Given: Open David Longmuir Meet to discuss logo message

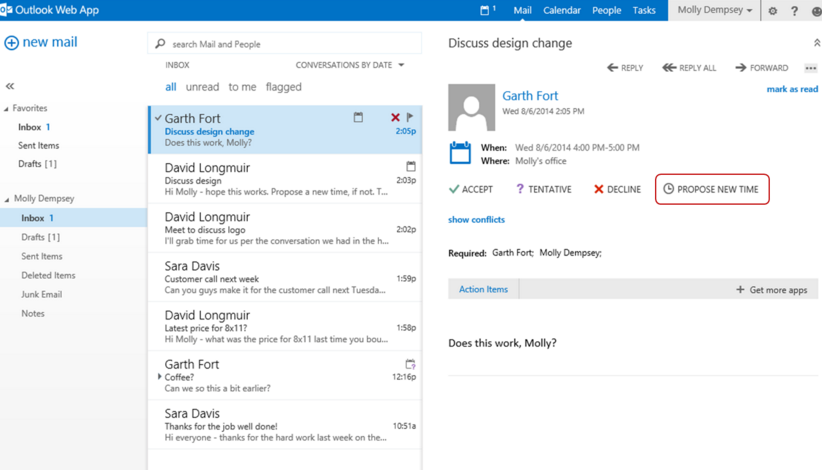Looking at the screenshot, I should 285,228.
